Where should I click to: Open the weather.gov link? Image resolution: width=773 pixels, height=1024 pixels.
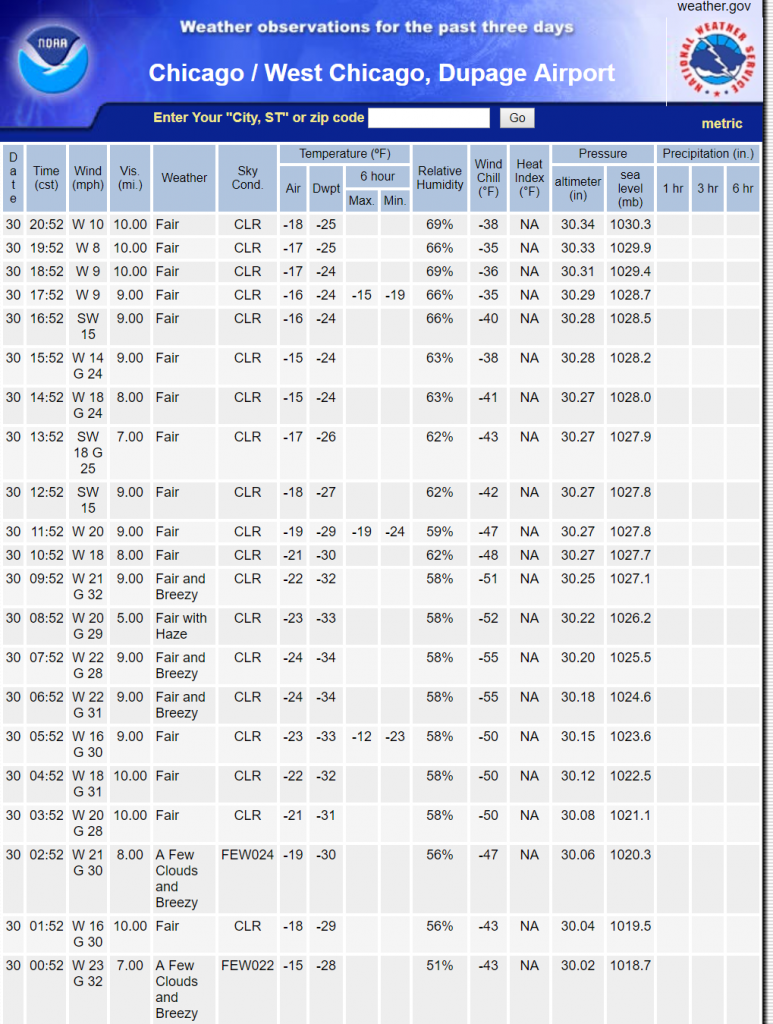(x=714, y=7)
